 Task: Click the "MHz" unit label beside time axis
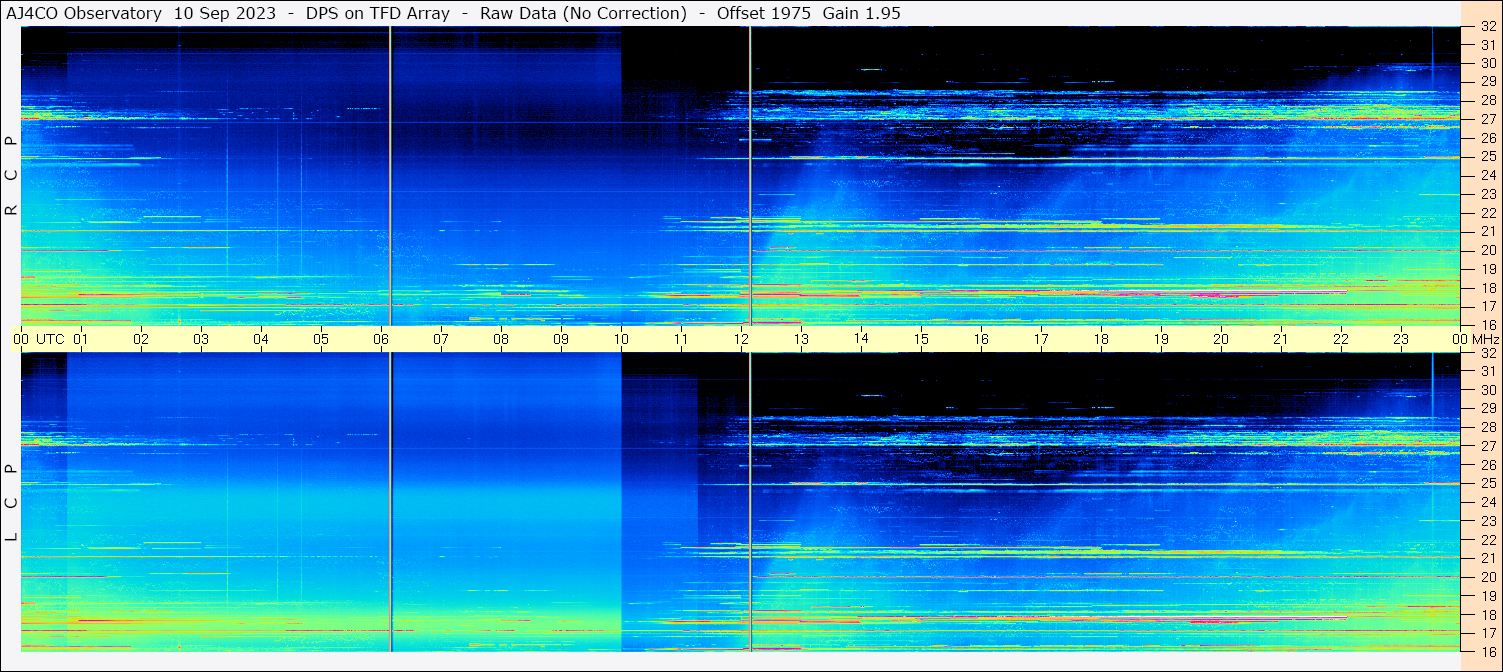click(x=1486, y=339)
